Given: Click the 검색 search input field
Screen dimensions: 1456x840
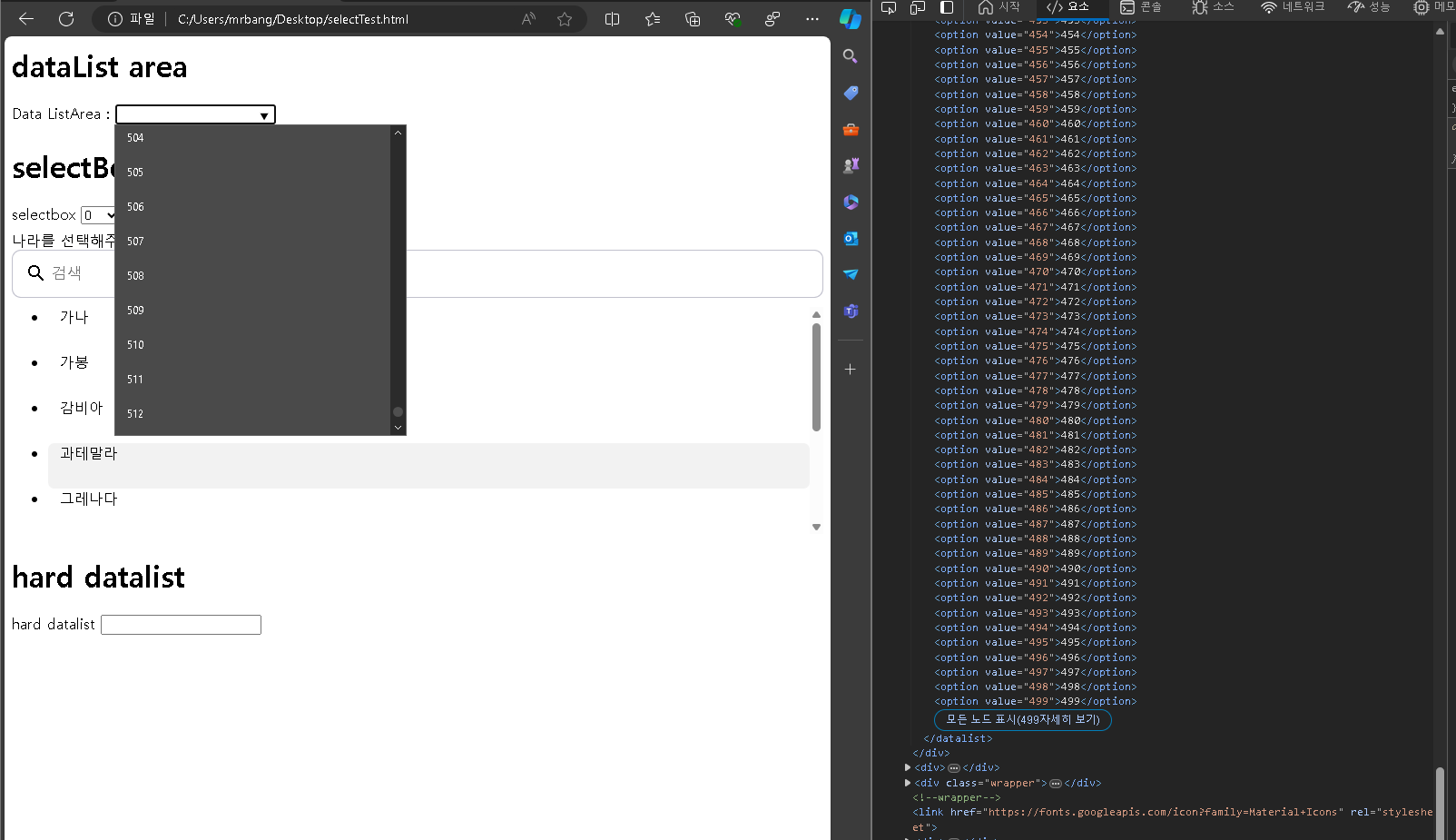Looking at the screenshot, I should 418,273.
